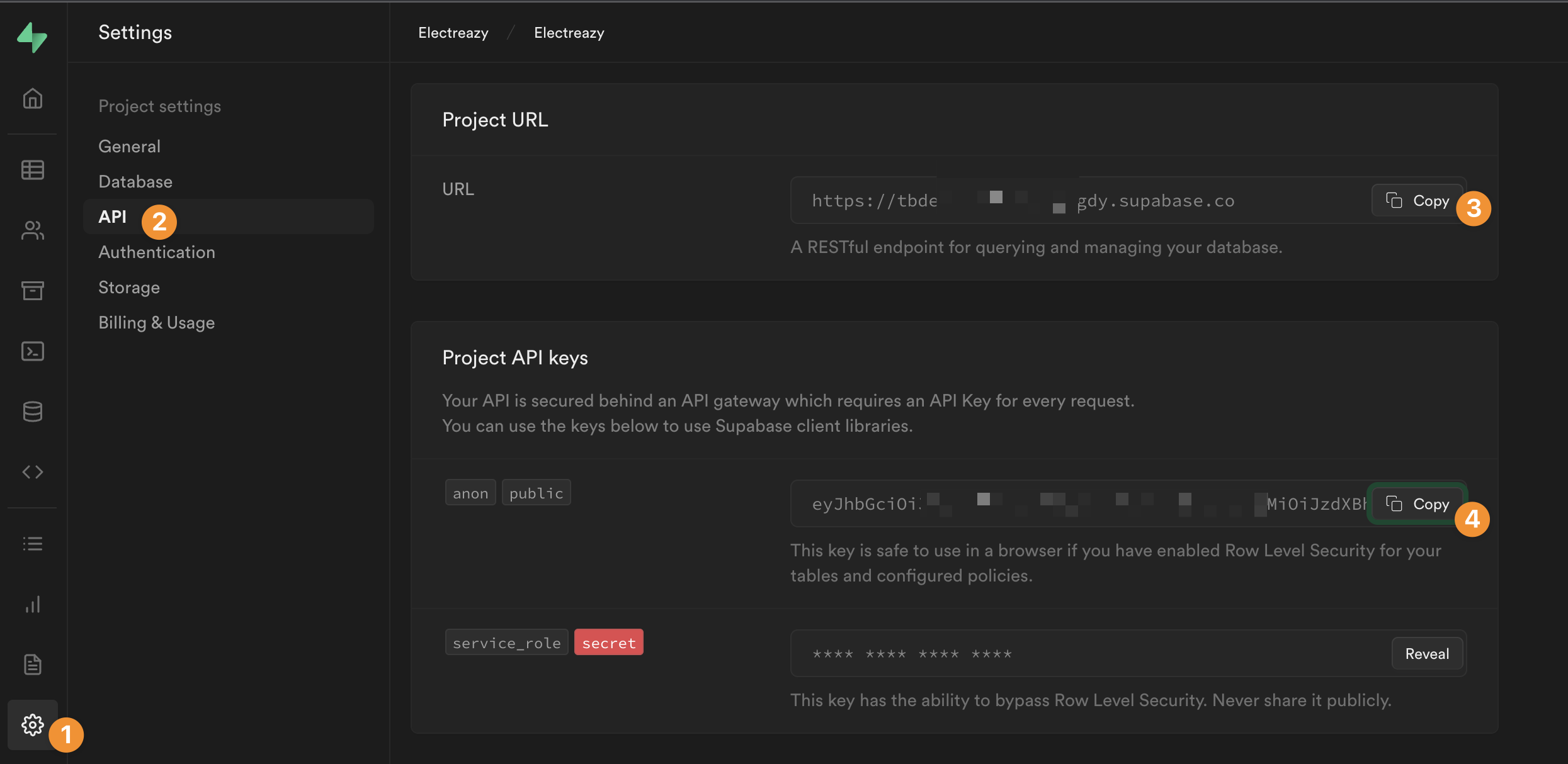This screenshot has height=764, width=1568.
Task: Open the API docs code icon
Action: pos(33,471)
